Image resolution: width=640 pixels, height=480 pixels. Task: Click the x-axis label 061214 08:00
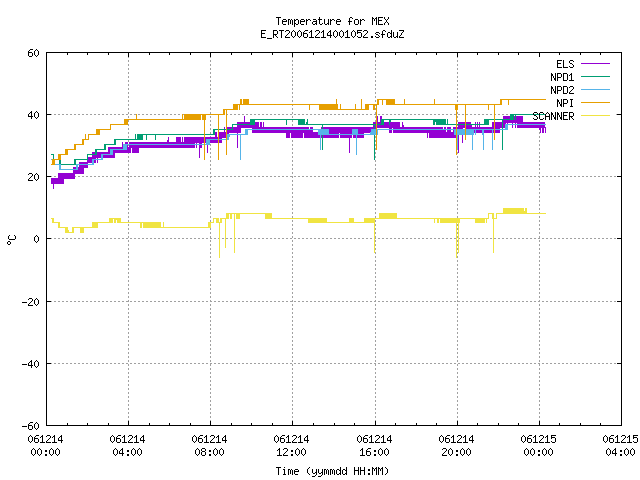tap(209, 446)
